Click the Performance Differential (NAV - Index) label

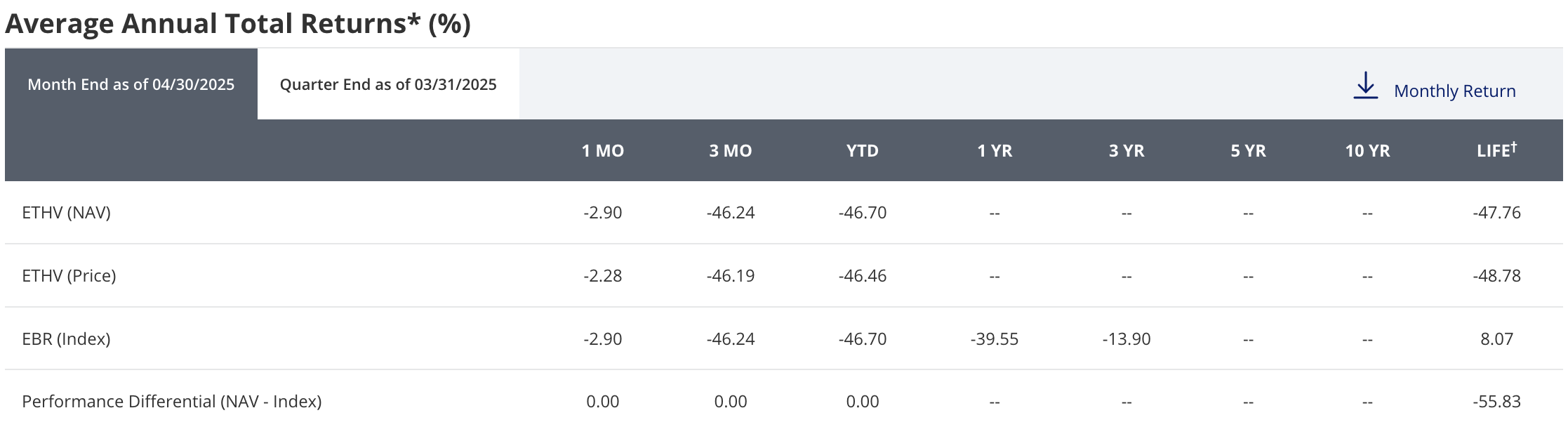point(172,402)
